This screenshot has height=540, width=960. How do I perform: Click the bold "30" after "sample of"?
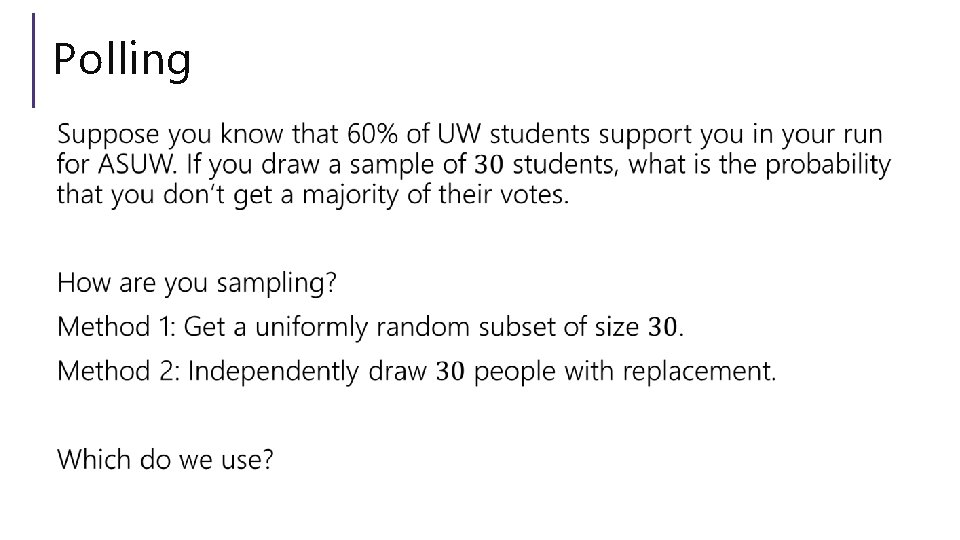tap(488, 163)
